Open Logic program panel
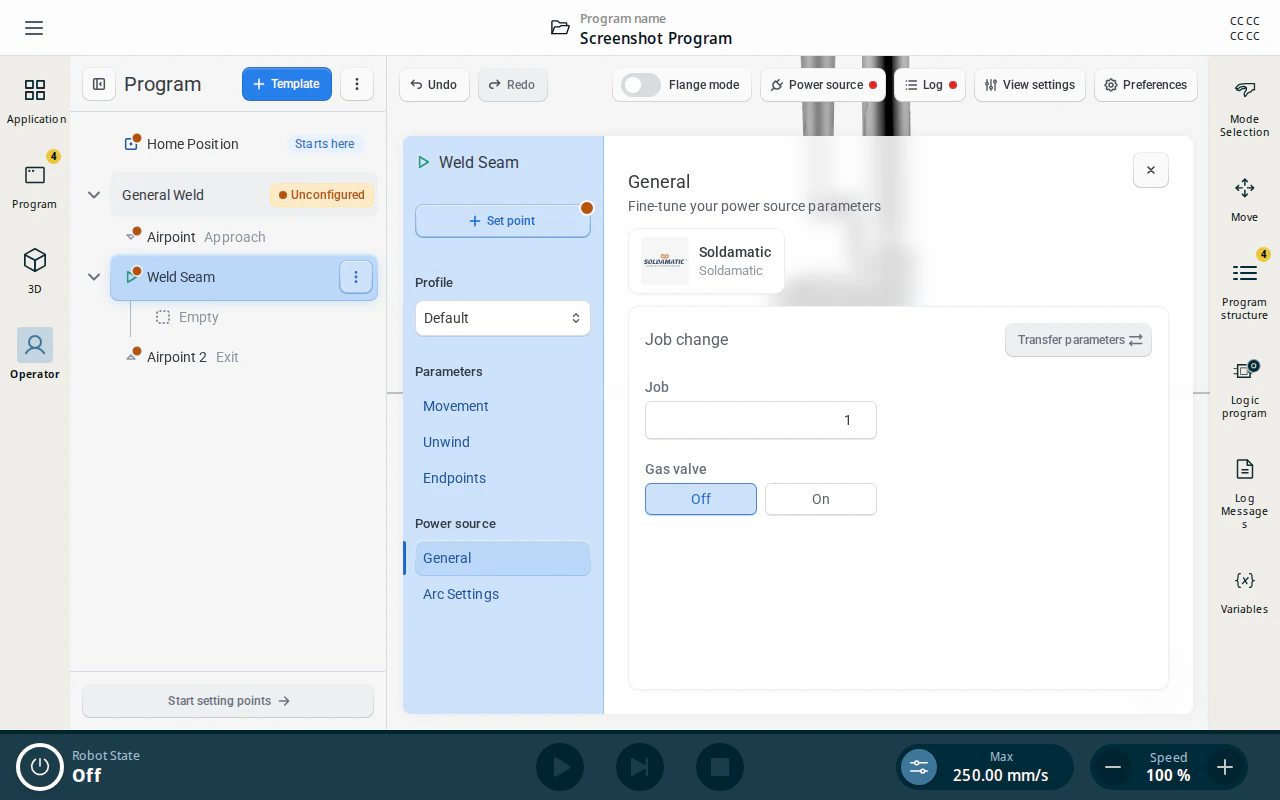This screenshot has width=1280, height=800. (1244, 389)
